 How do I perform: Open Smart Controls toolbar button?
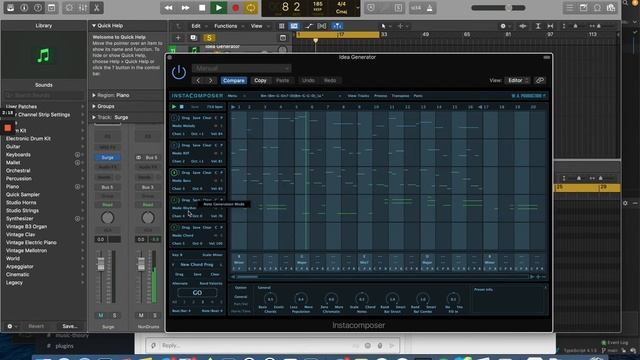(69, 8)
